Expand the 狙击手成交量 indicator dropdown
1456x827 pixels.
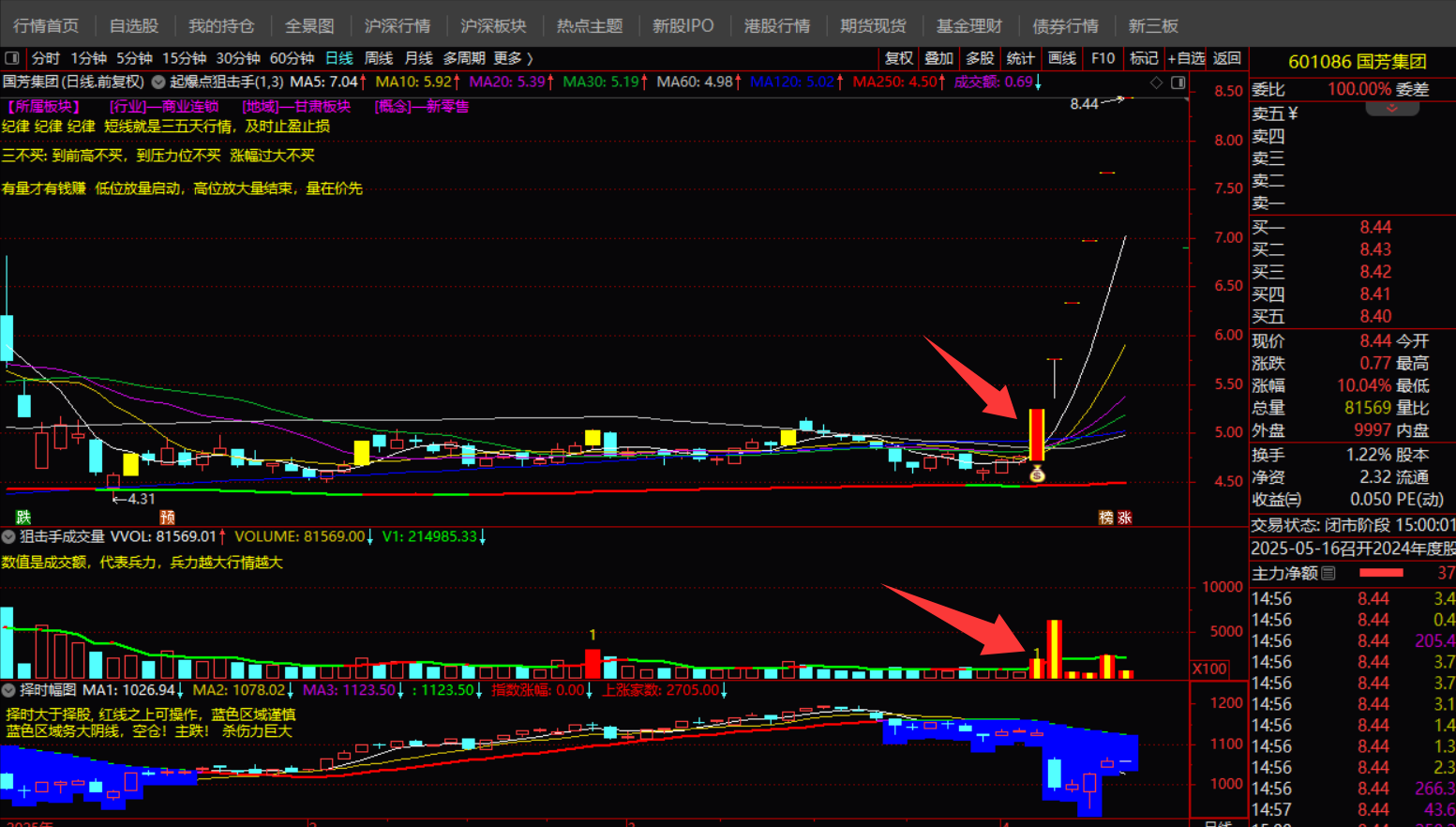9,537
